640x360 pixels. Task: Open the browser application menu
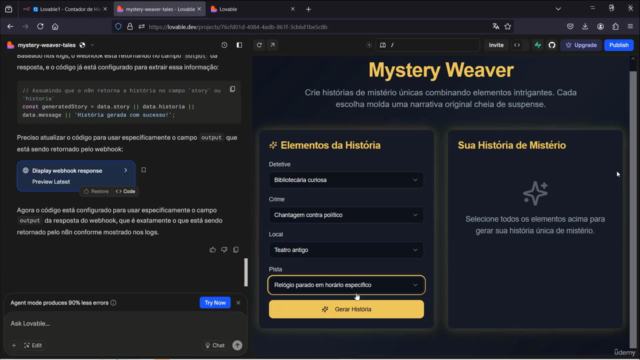point(630,27)
